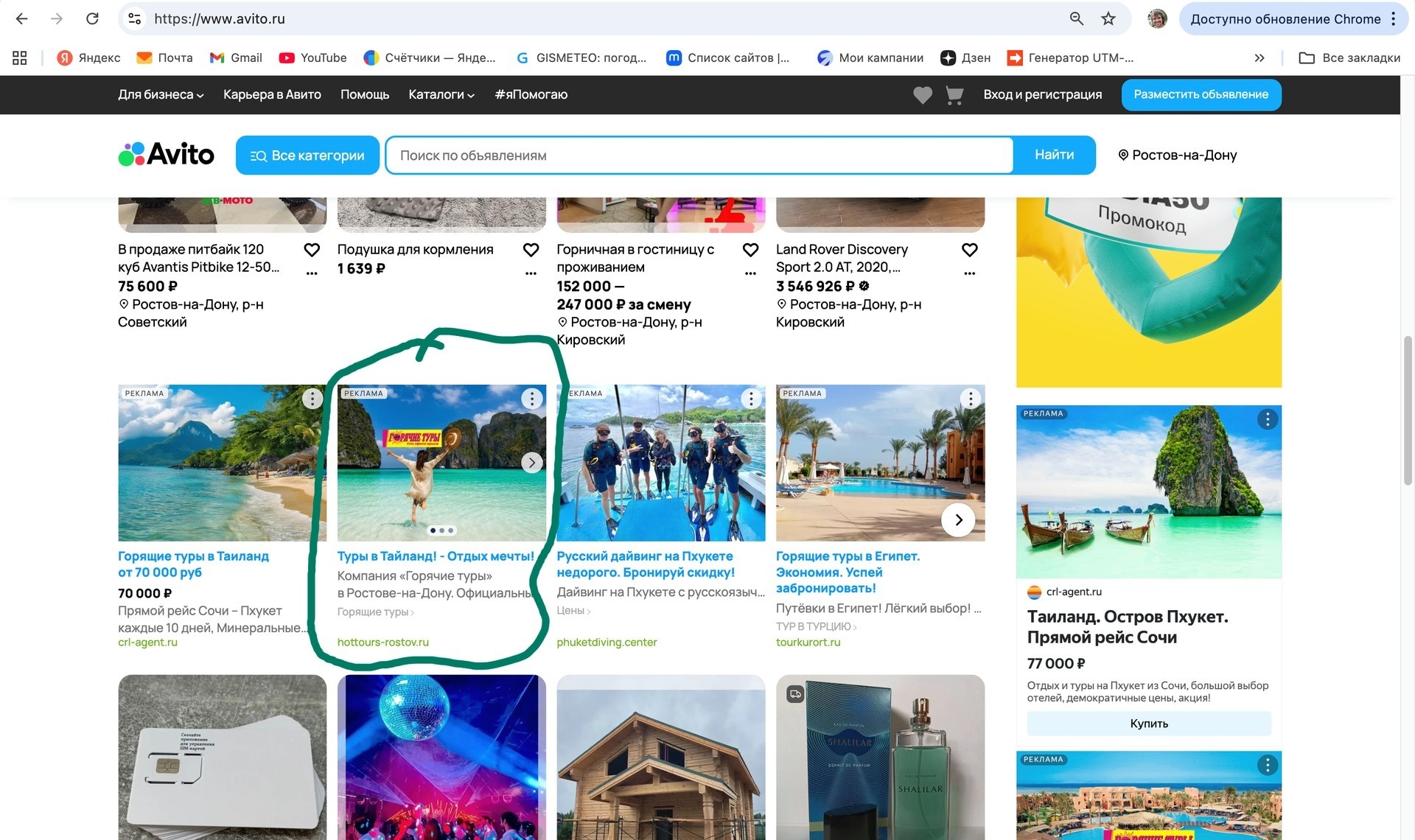
Task: Focus the Поиск по объявлениям field
Action: pos(699,155)
